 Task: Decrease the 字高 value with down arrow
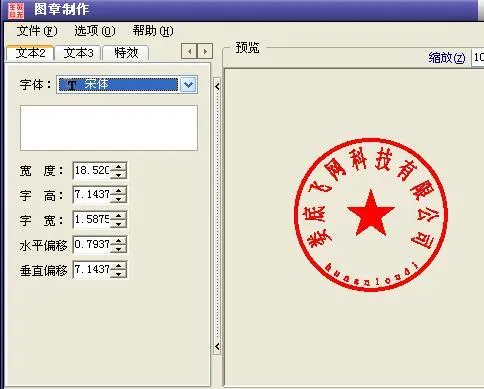(x=118, y=199)
